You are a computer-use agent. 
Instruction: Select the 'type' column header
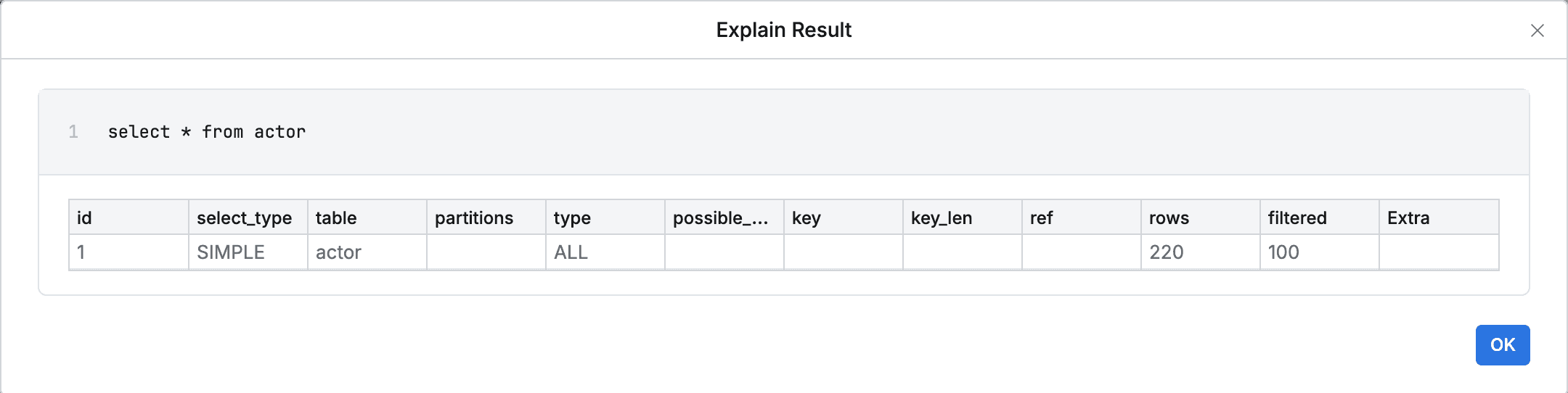572,218
